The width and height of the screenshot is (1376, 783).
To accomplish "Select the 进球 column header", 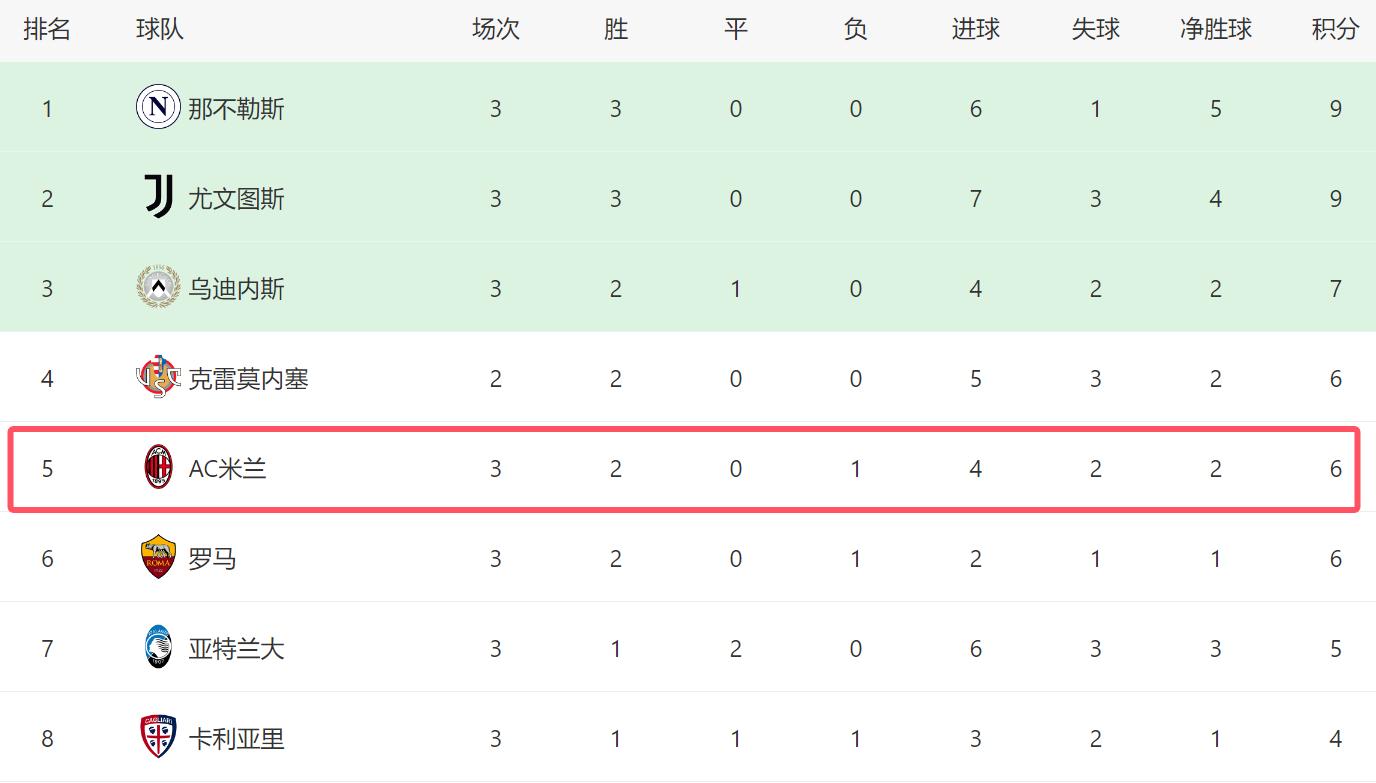I will point(975,30).
